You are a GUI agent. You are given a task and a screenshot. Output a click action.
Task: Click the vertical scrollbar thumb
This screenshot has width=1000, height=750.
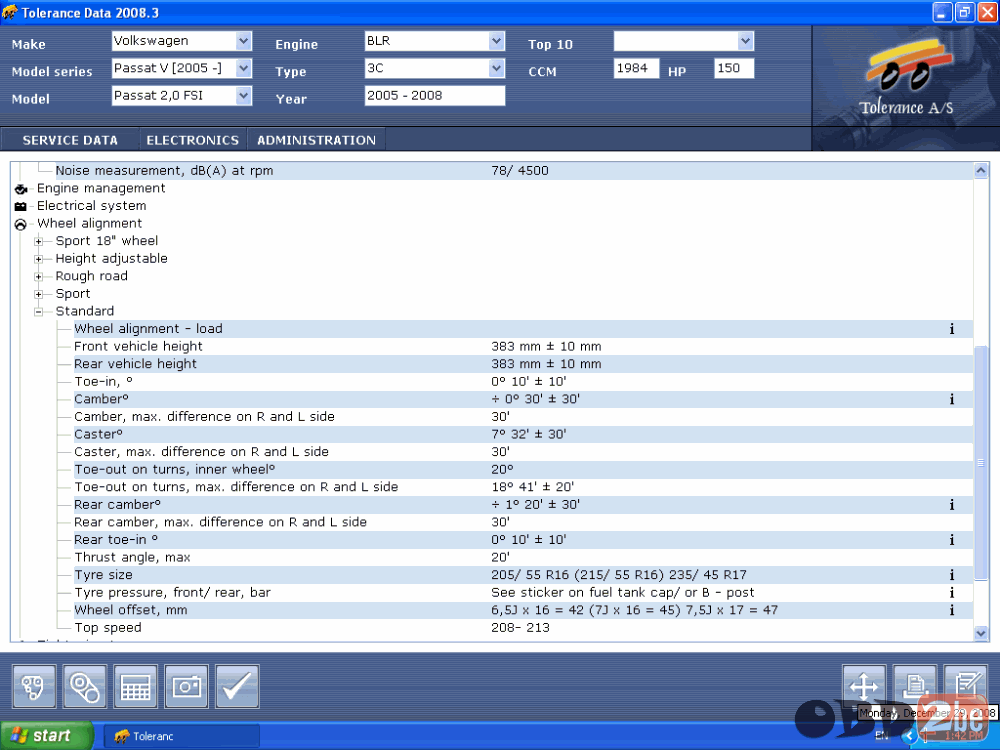pyautogui.click(x=981, y=463)
